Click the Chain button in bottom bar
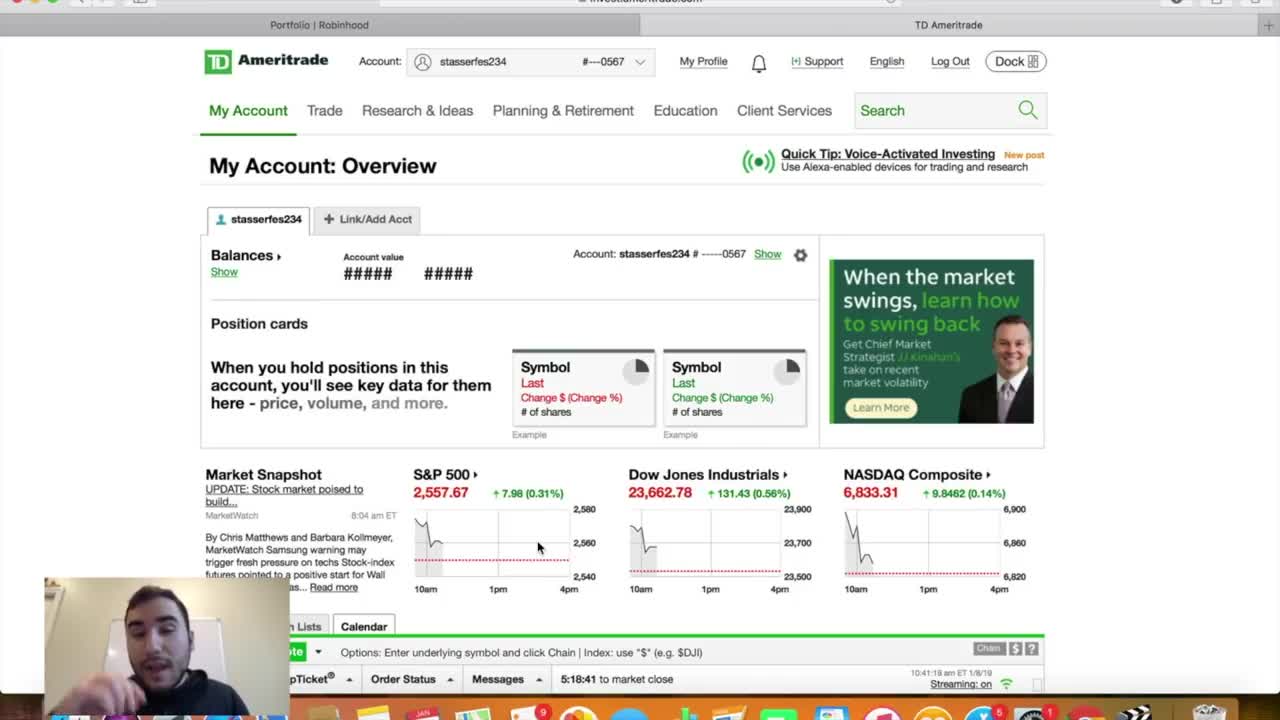1280x720 pixels. [x=988, y=649]
